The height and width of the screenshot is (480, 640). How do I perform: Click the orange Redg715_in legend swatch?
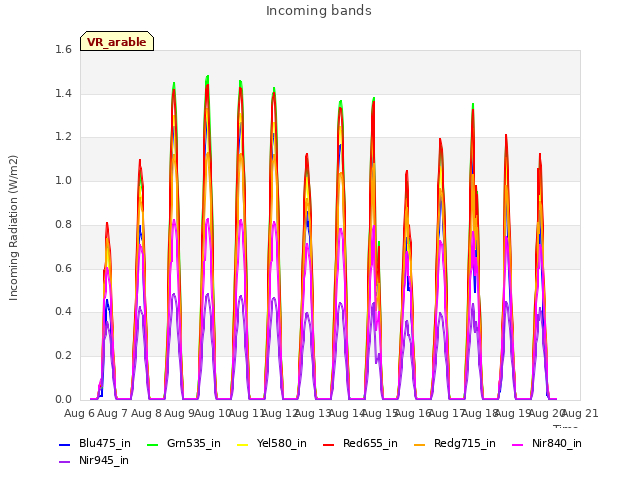coord(420,444)
